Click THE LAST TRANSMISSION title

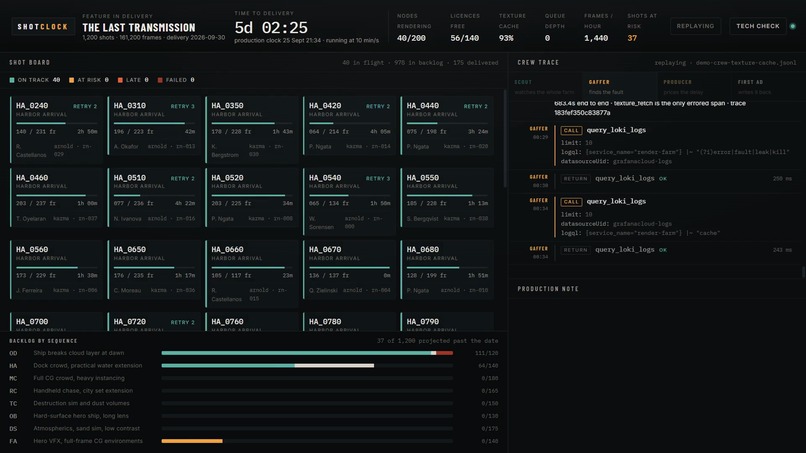[139, 28]
